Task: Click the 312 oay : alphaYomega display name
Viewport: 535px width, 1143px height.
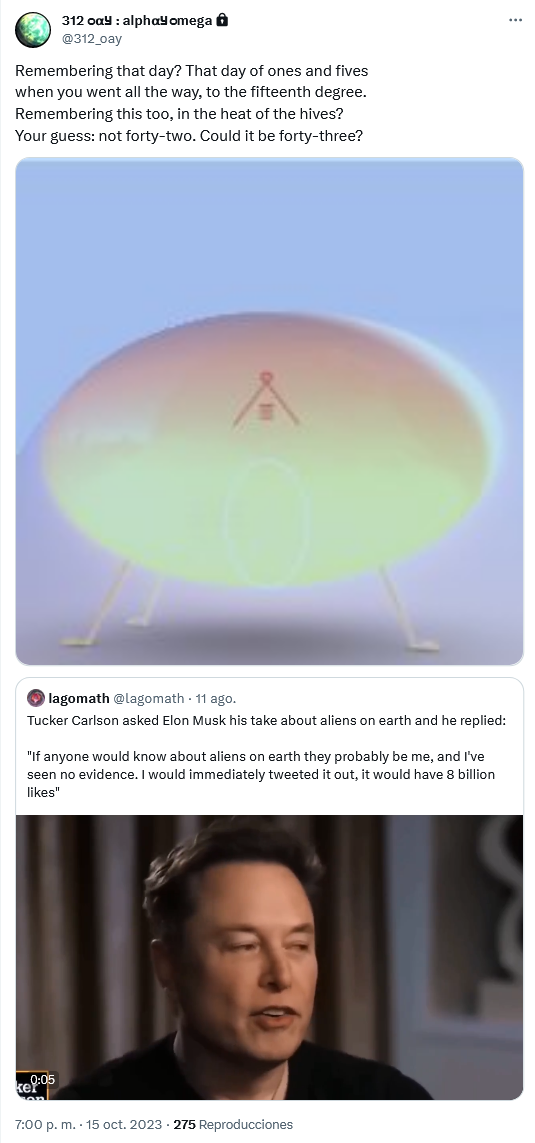Action: pyautogui.click(x=137, y=21)
